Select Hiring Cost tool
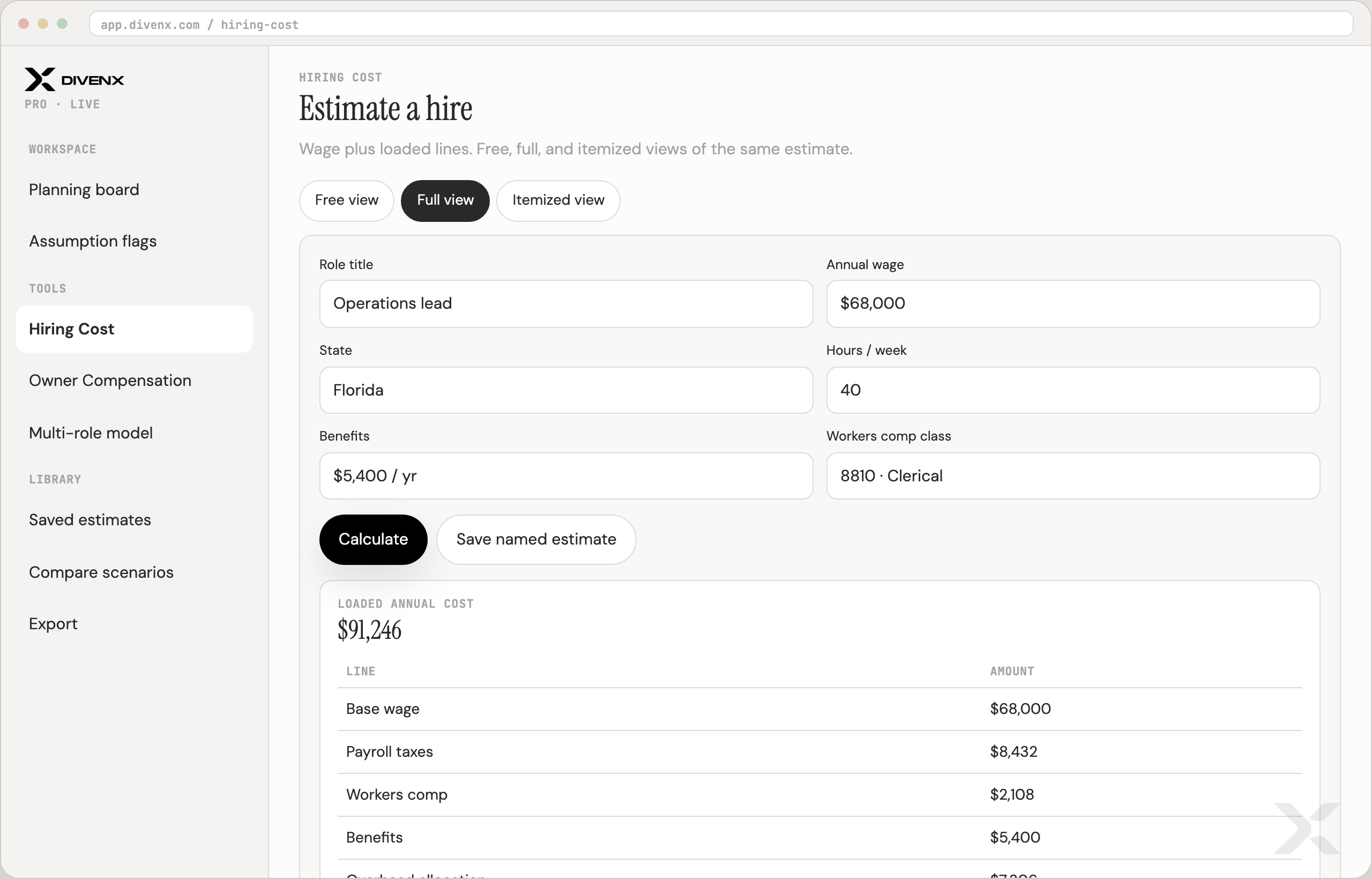The image size is (1372, 879). tap(134, 329)
